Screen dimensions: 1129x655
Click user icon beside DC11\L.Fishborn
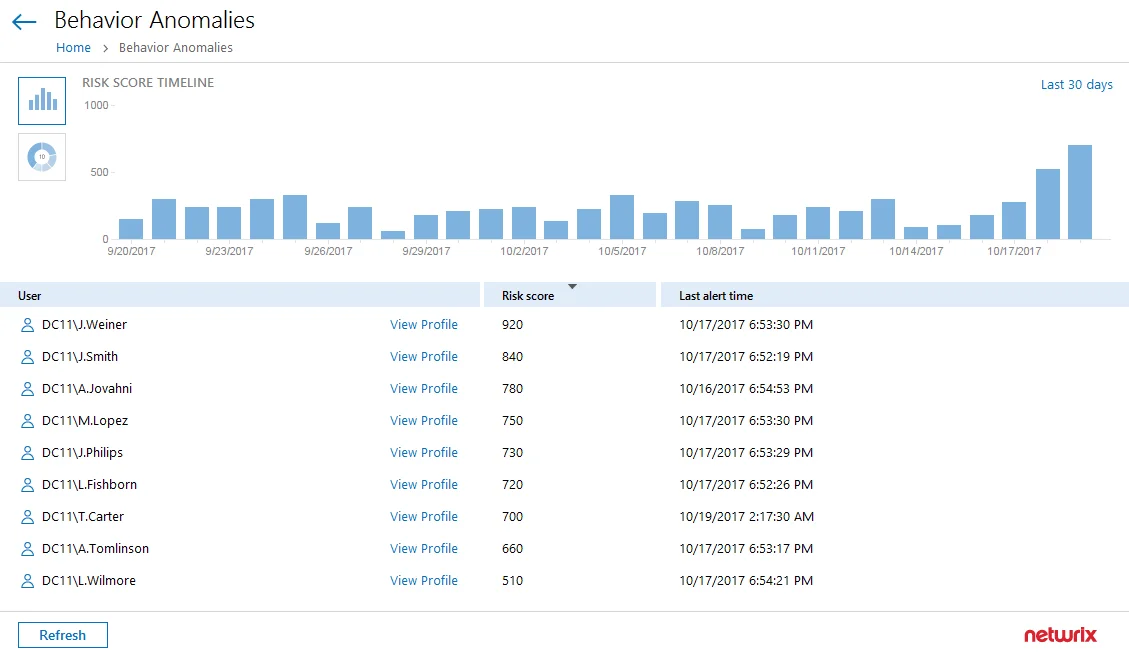(x=27, y=485)
